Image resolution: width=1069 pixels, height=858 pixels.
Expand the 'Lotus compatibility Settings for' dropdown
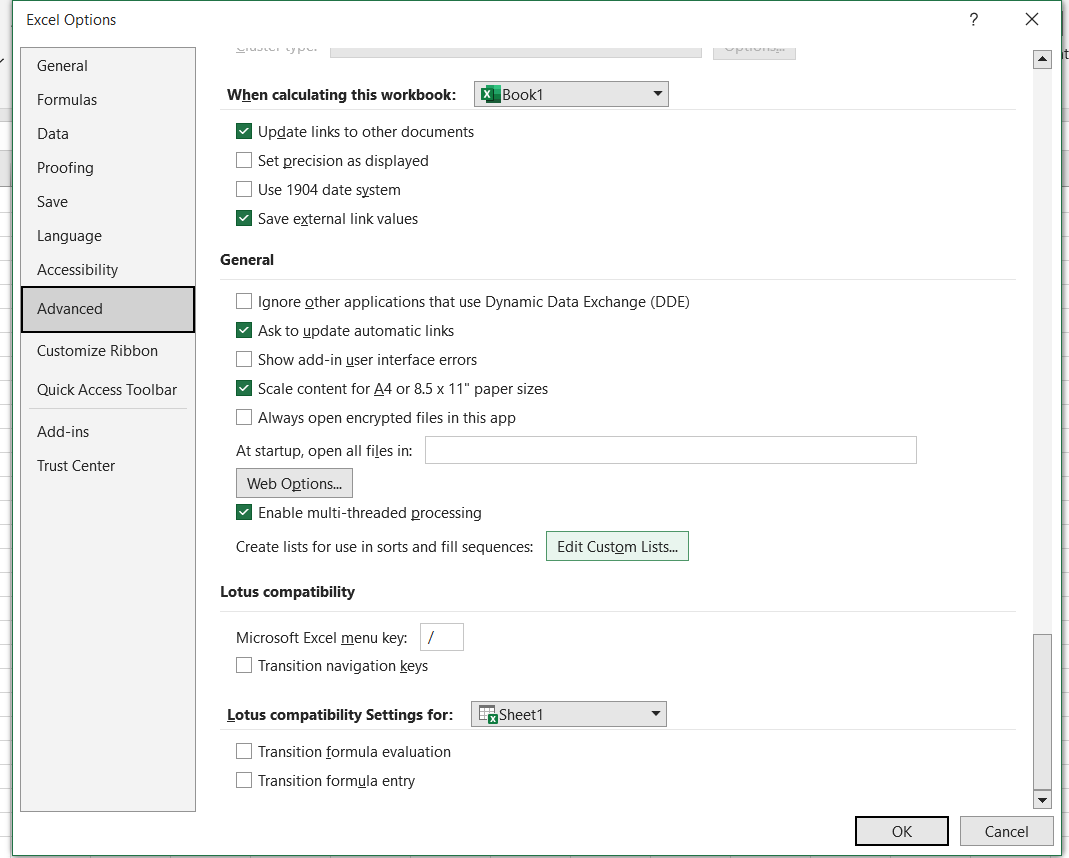coord(654,714)
